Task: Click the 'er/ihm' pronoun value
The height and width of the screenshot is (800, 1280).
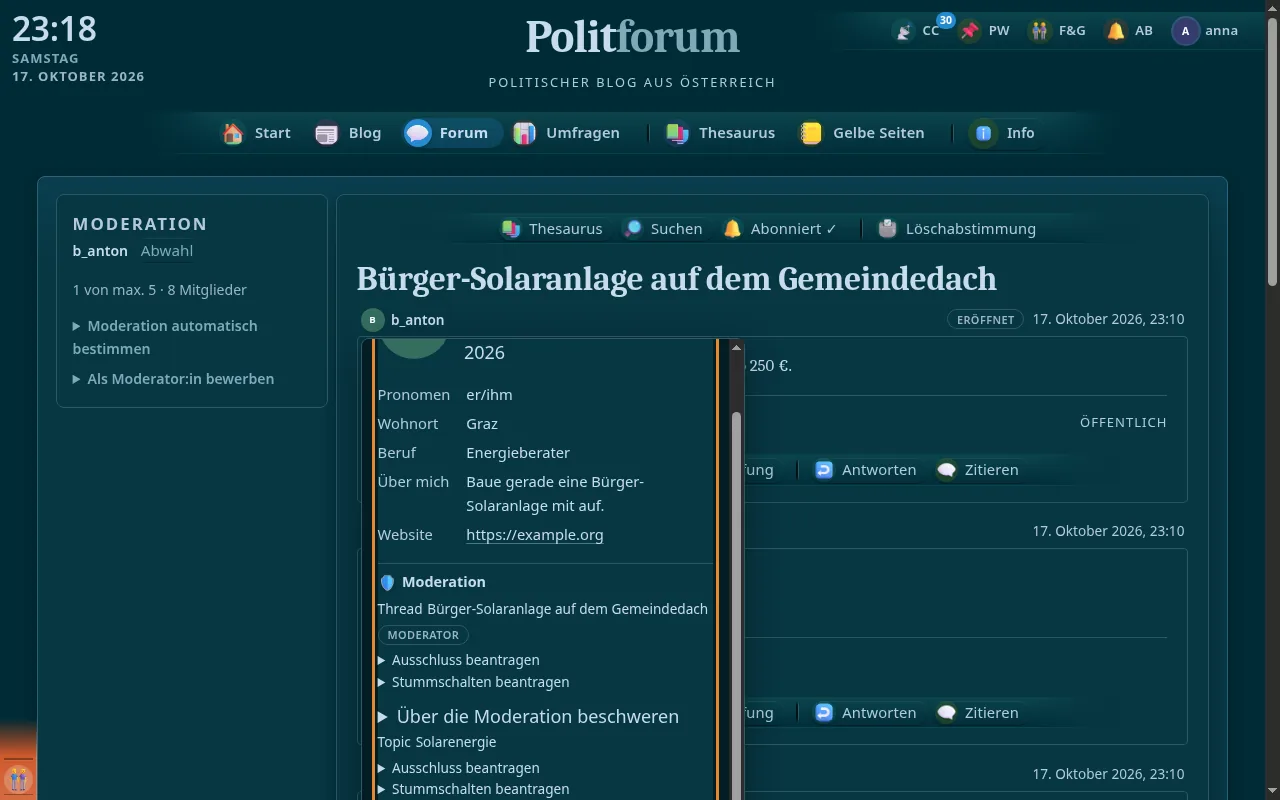Action: [489, 395]
